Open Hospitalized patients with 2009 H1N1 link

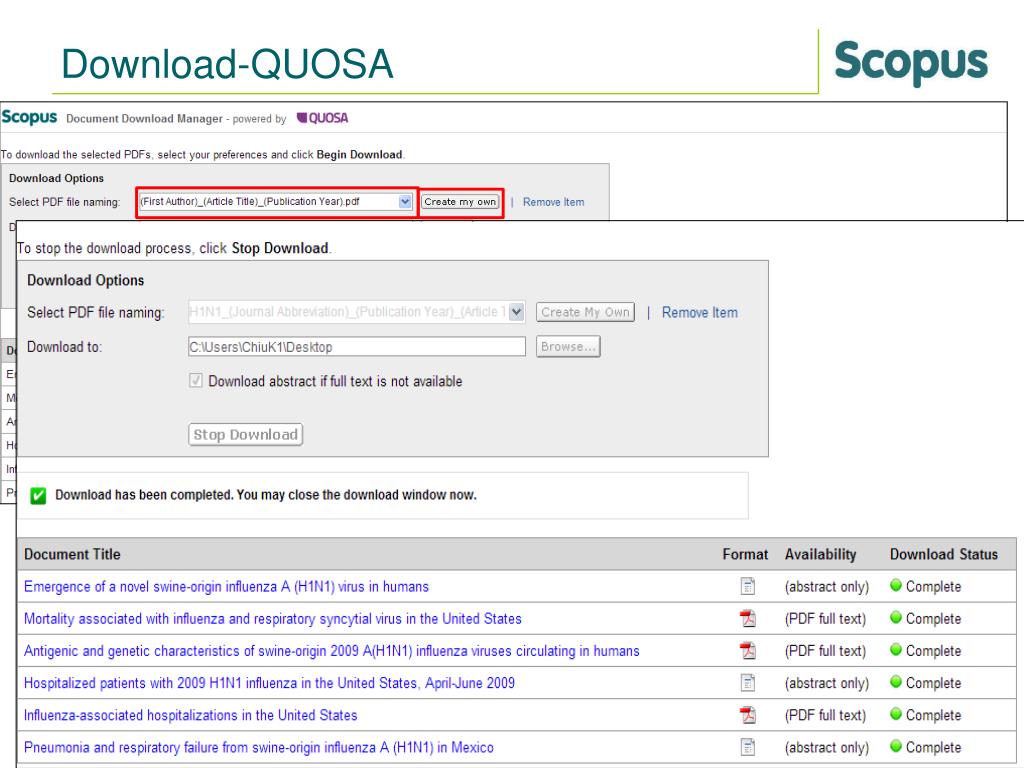coord(269,683)
